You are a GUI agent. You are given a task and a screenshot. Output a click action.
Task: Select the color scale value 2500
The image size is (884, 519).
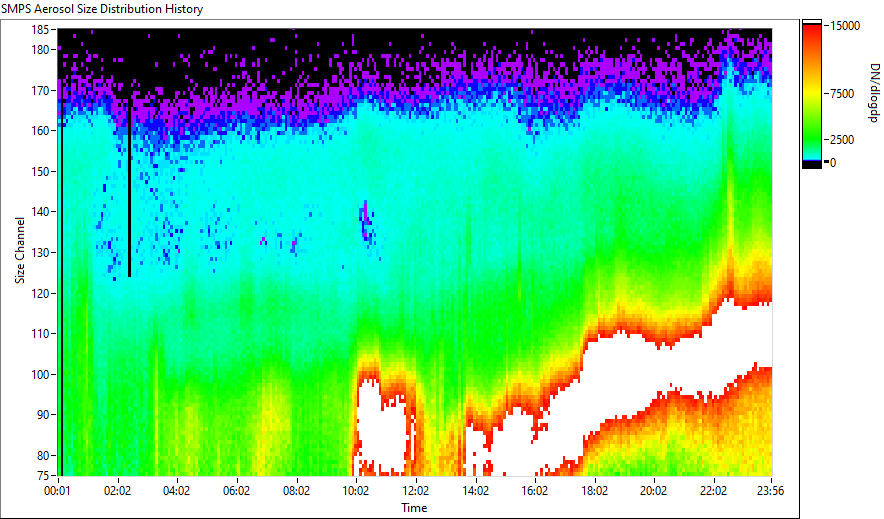tap(842, 140)
